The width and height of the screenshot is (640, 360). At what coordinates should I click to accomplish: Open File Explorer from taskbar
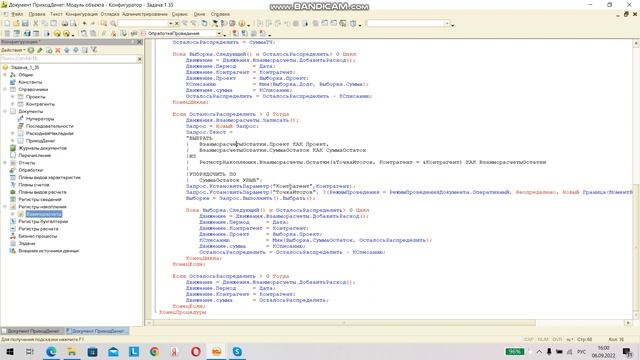71,351
